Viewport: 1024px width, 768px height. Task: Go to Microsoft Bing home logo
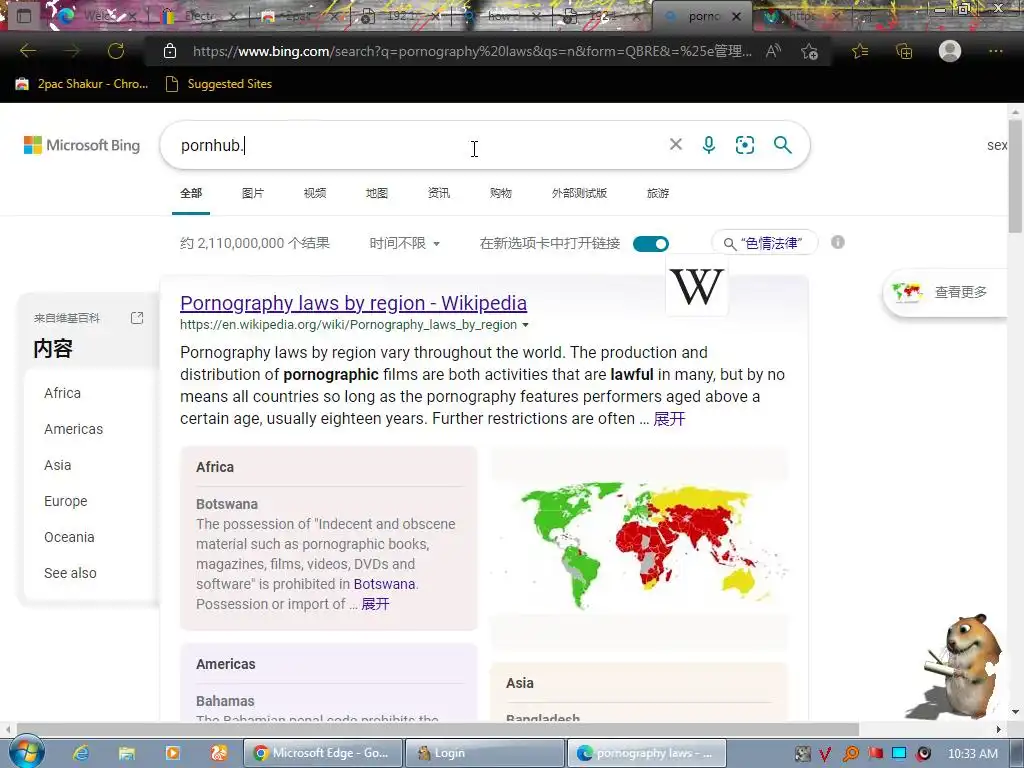tap(82, 145)
